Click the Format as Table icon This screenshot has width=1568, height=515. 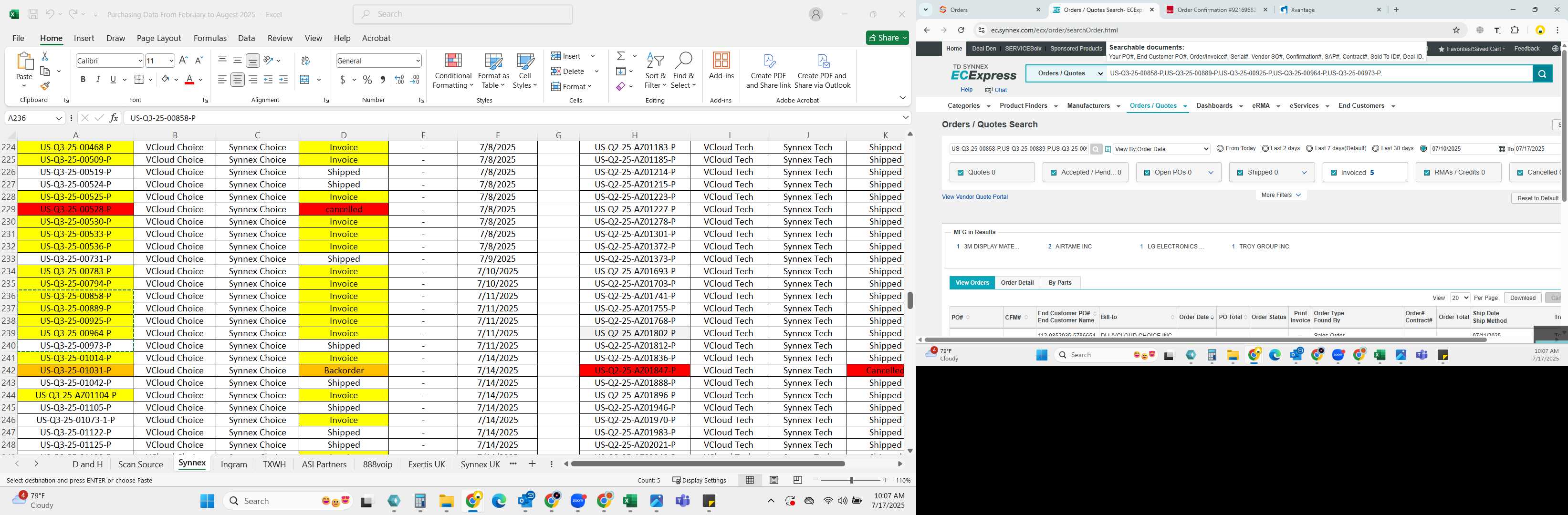[493, 71]
